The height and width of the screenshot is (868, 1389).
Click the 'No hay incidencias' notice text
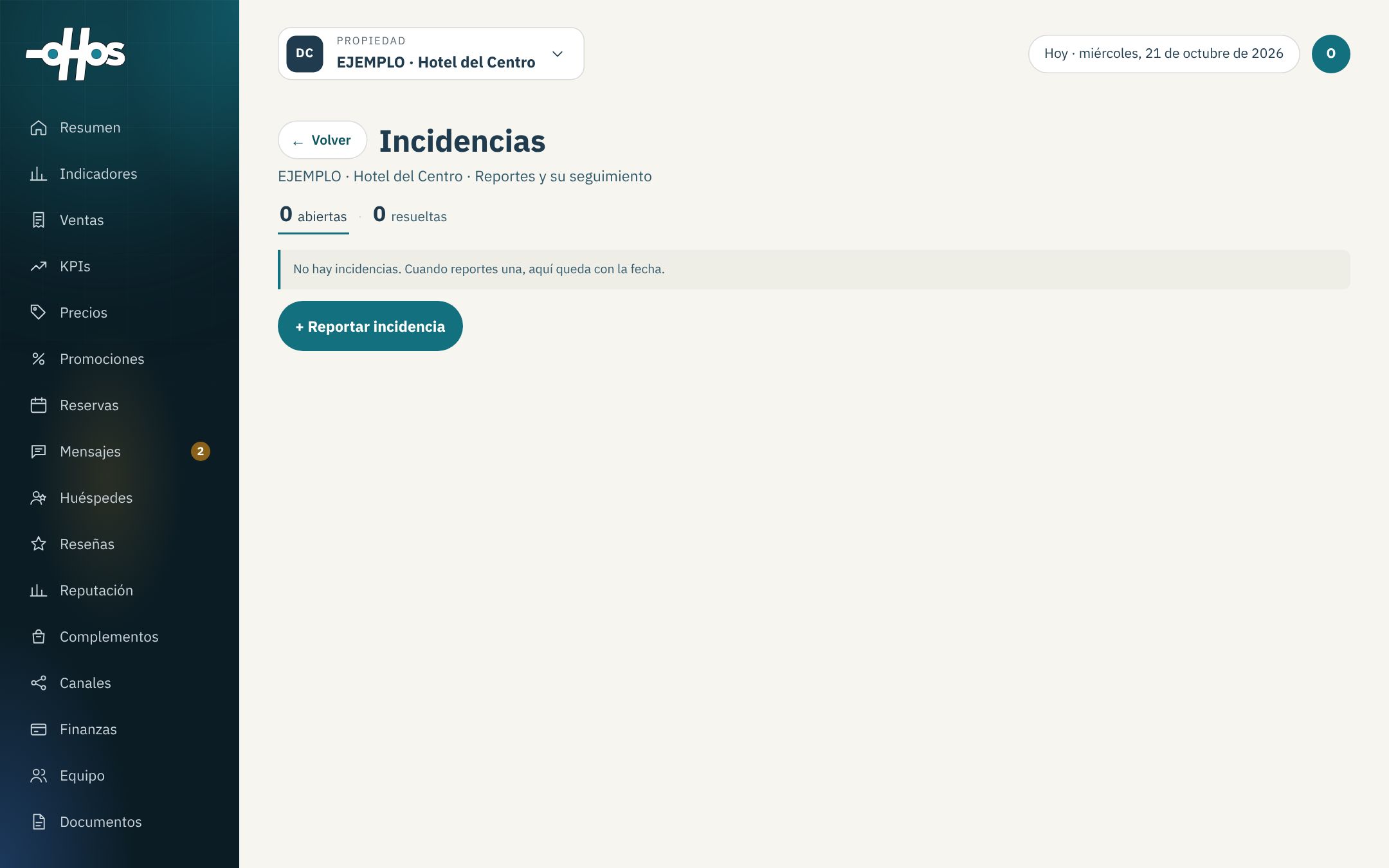tap(479, 269)
